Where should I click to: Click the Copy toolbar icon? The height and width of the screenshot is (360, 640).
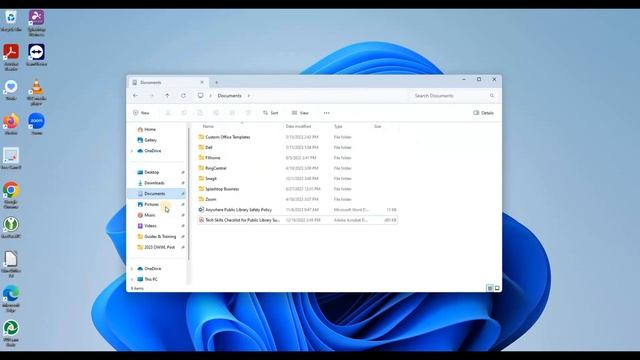184,113
